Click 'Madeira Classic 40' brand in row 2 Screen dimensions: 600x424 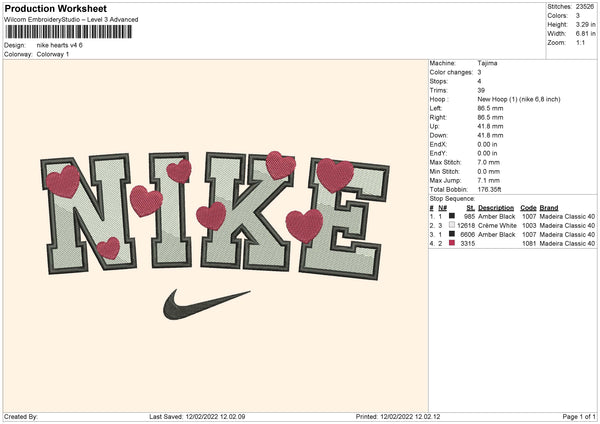567,225
